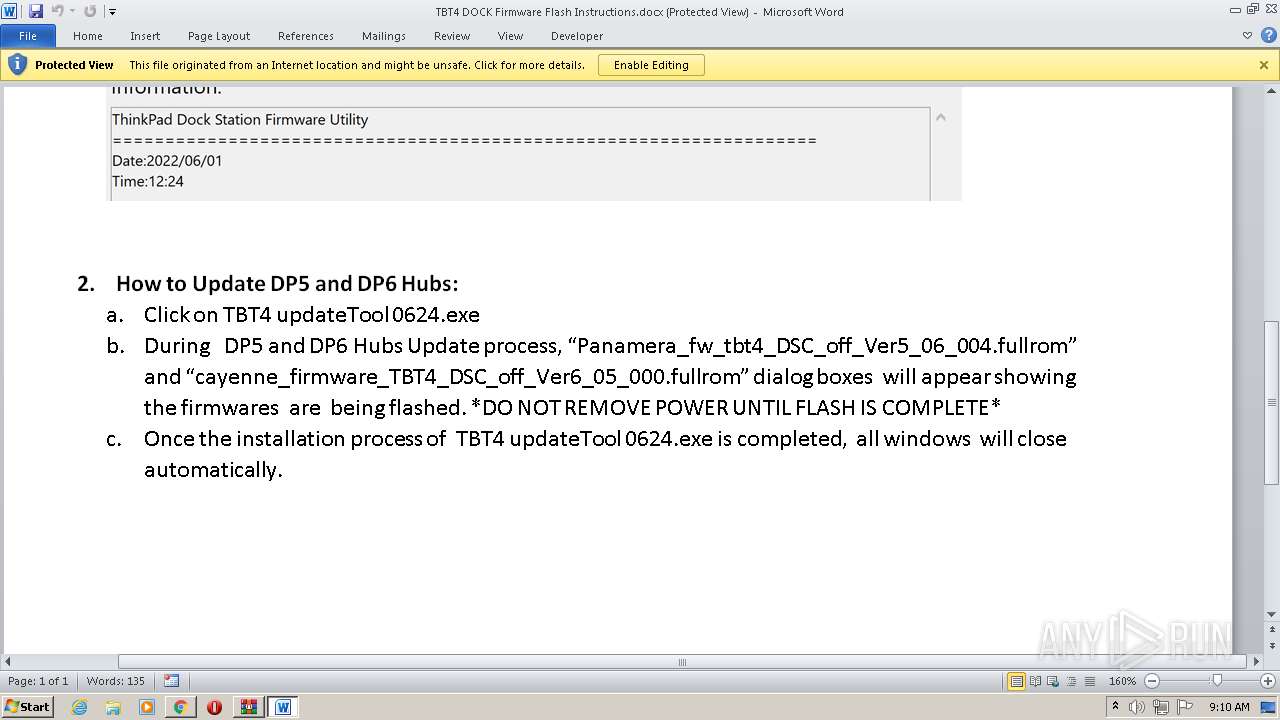Open the References ribbon tab
This screenshot has height=720, width=1280.
click(306, 36)
